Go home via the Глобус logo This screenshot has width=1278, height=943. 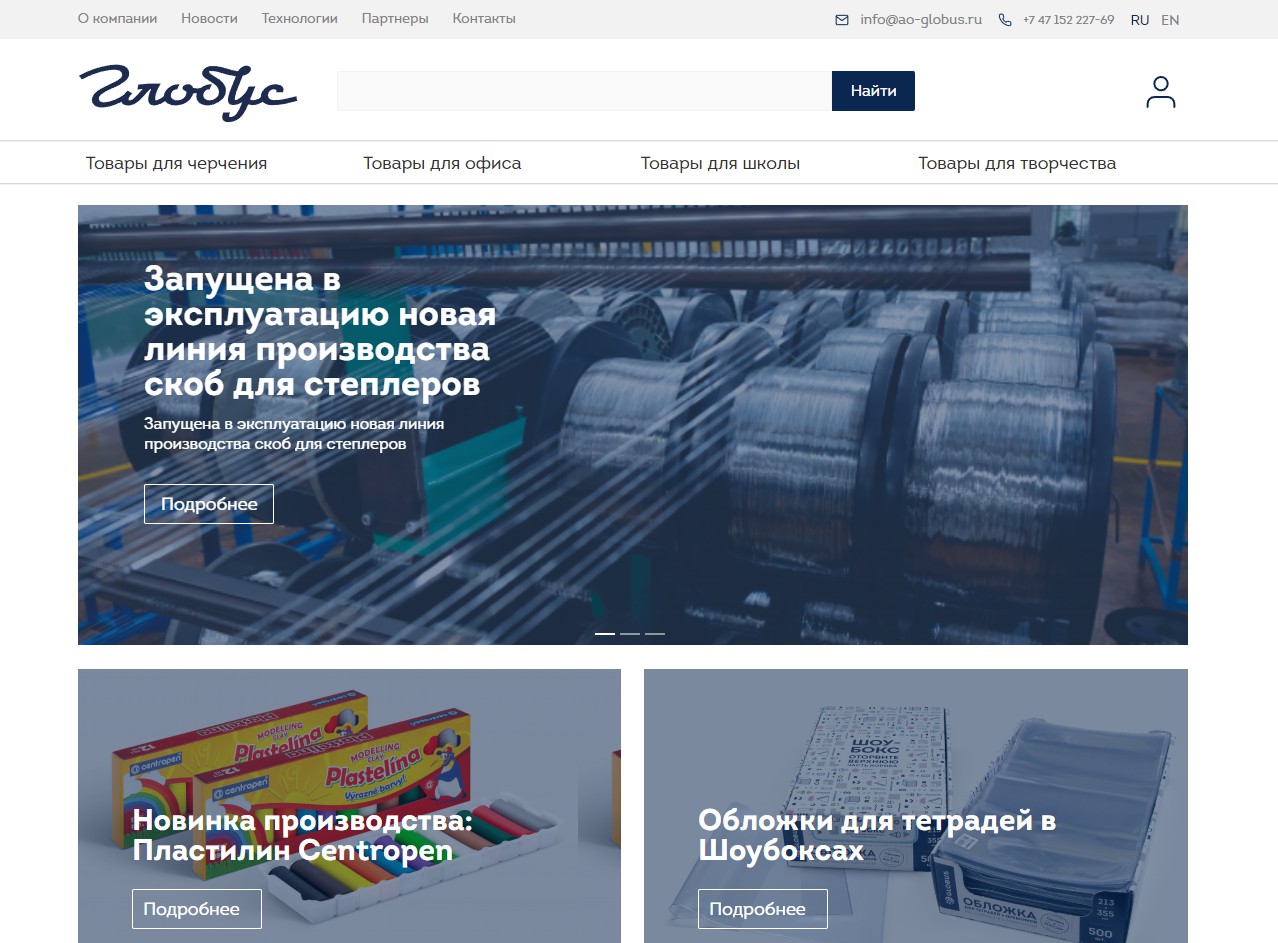click(188, 92)
